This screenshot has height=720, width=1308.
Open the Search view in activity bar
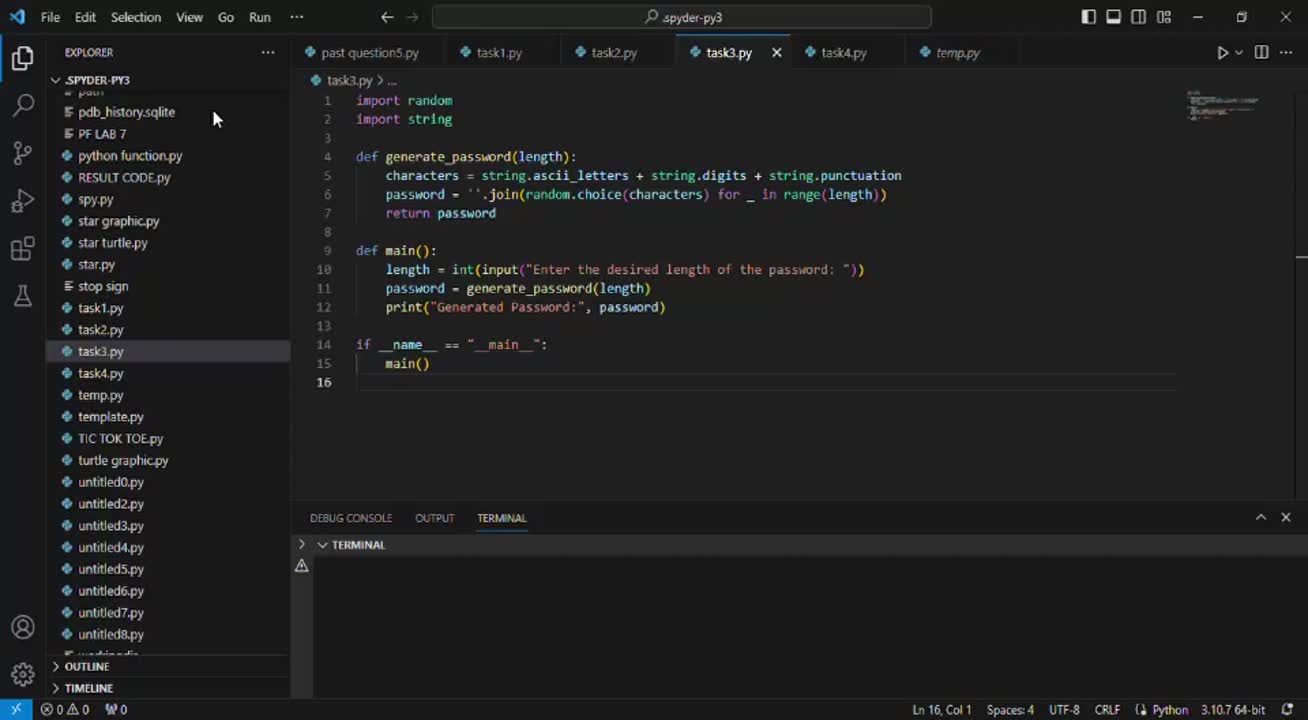(22, 105)
